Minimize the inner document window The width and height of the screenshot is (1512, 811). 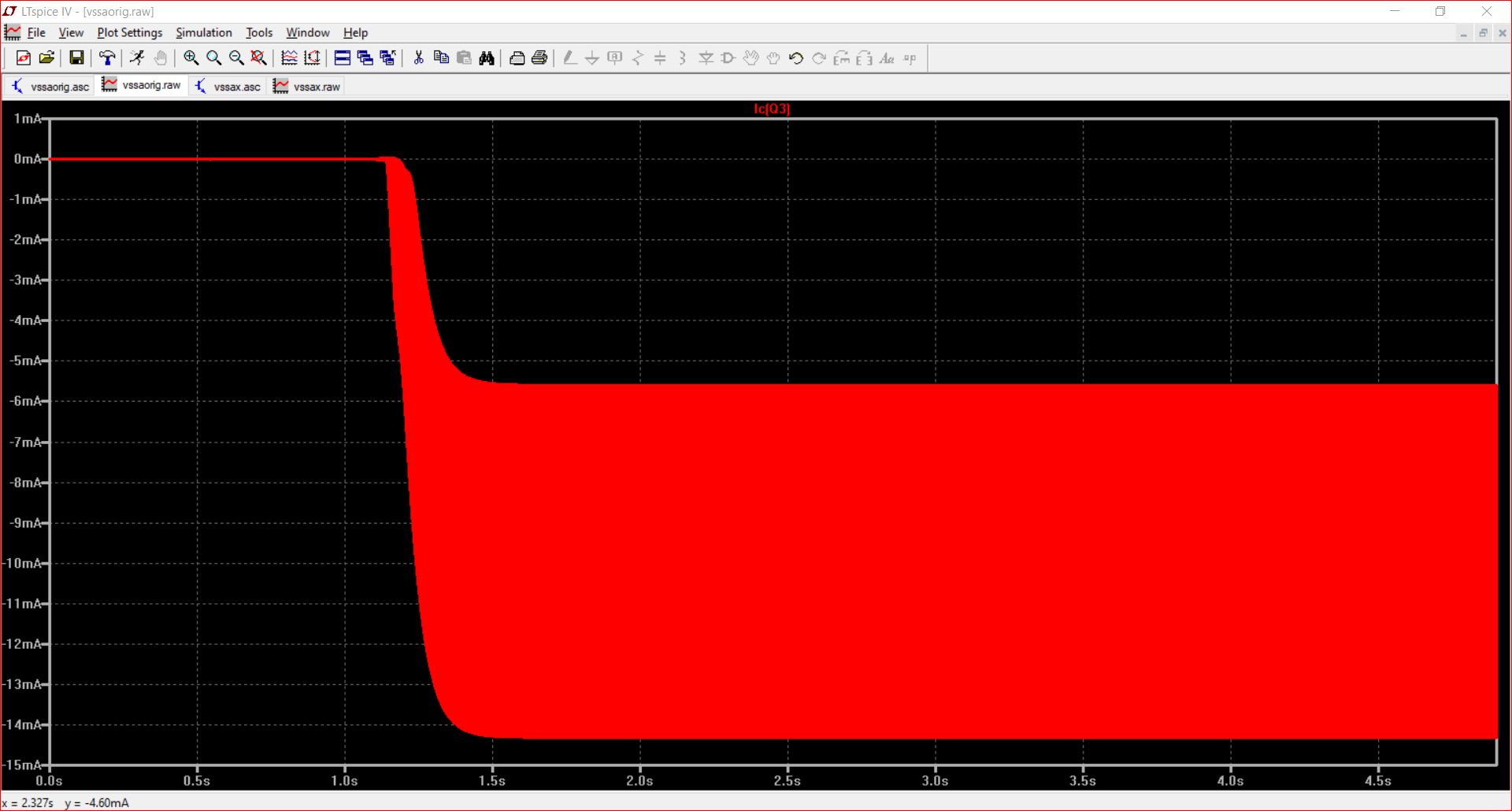(1464, 33)
